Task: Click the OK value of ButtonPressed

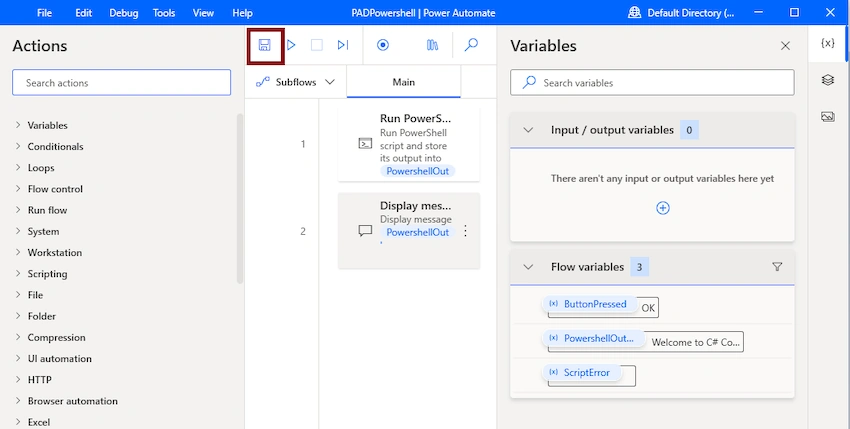Action: 648,308
